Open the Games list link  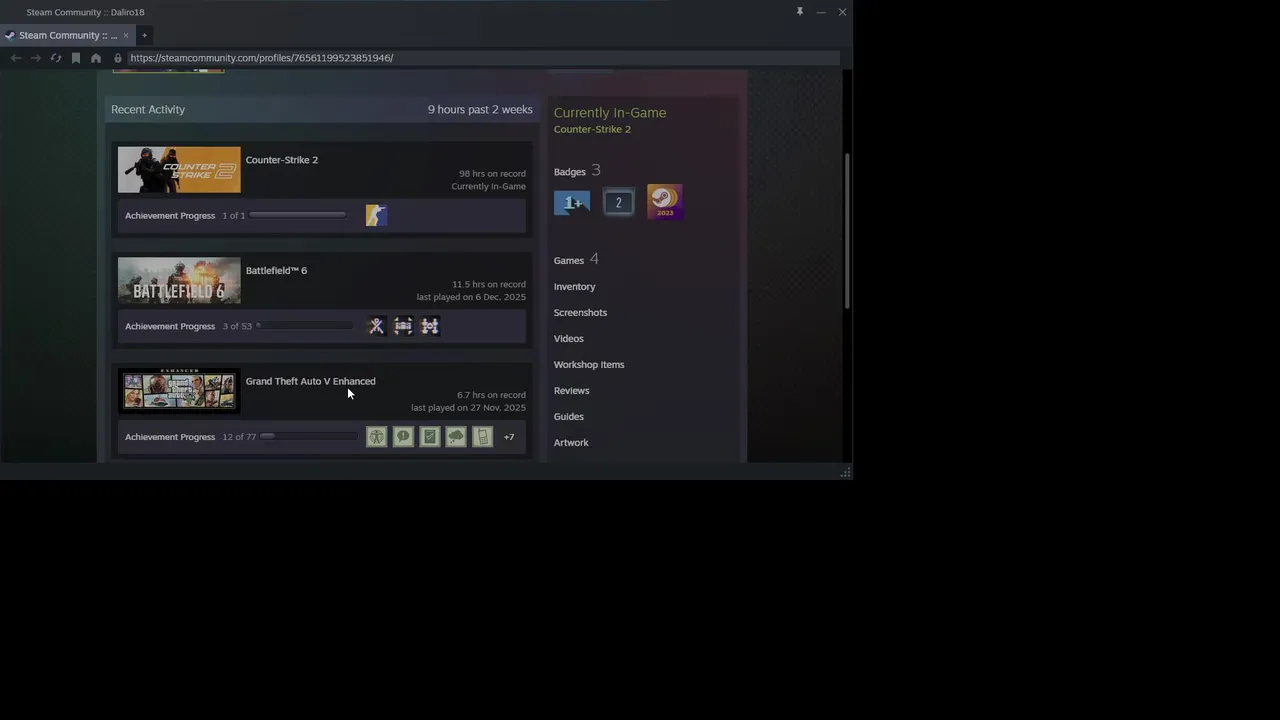(x=569, y=261)
